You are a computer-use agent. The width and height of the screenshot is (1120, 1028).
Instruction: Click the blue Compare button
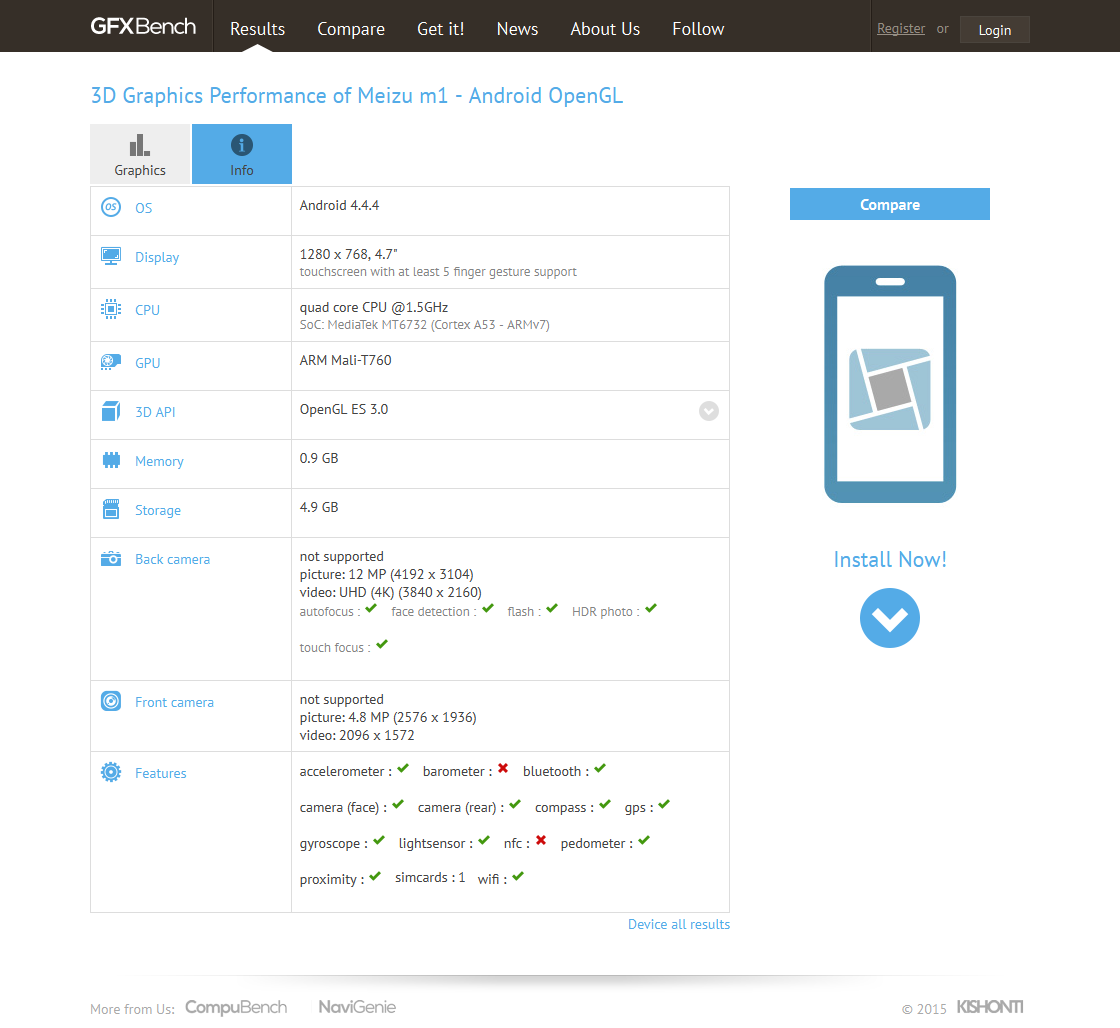pos(890,204)
